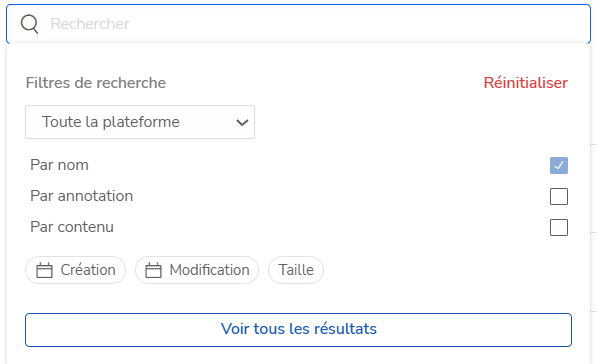Image resolution: width=597 pixels, height=364 pixels.
Task: Open the Taille size filter chip
Action: tap(296, 270)
